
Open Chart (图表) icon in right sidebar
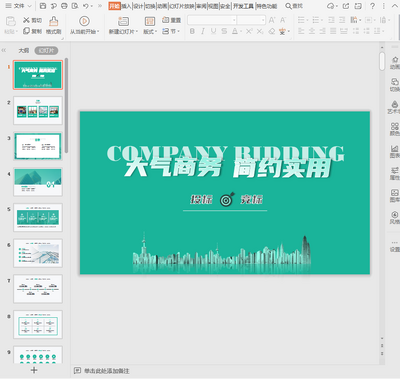click(395, 151)
